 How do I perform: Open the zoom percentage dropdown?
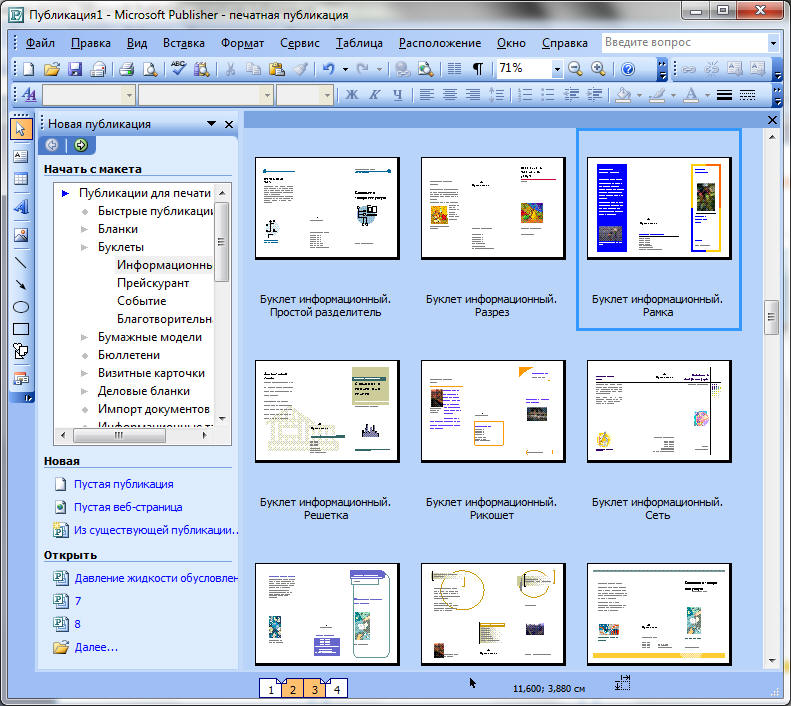coord(557,69)
